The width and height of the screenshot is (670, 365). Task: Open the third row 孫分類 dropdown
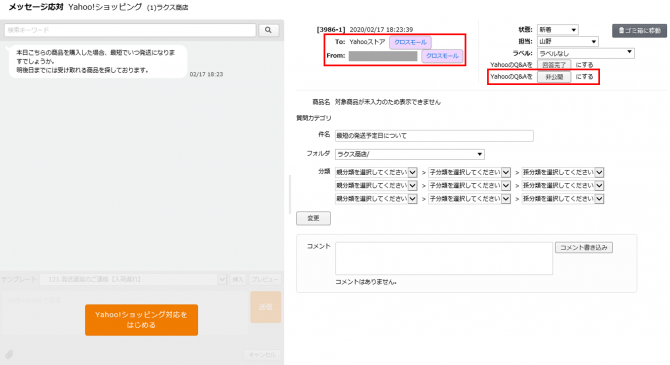coord(563,199)
